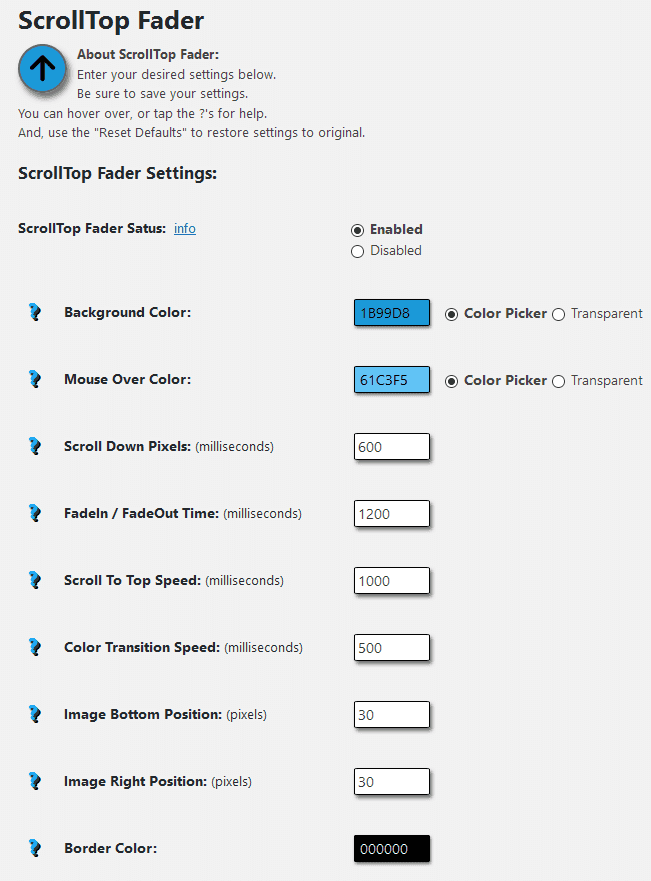Click the help icon for Scroll Down Pixels
This screenshot has width=651, height=881.
(35, 446)
